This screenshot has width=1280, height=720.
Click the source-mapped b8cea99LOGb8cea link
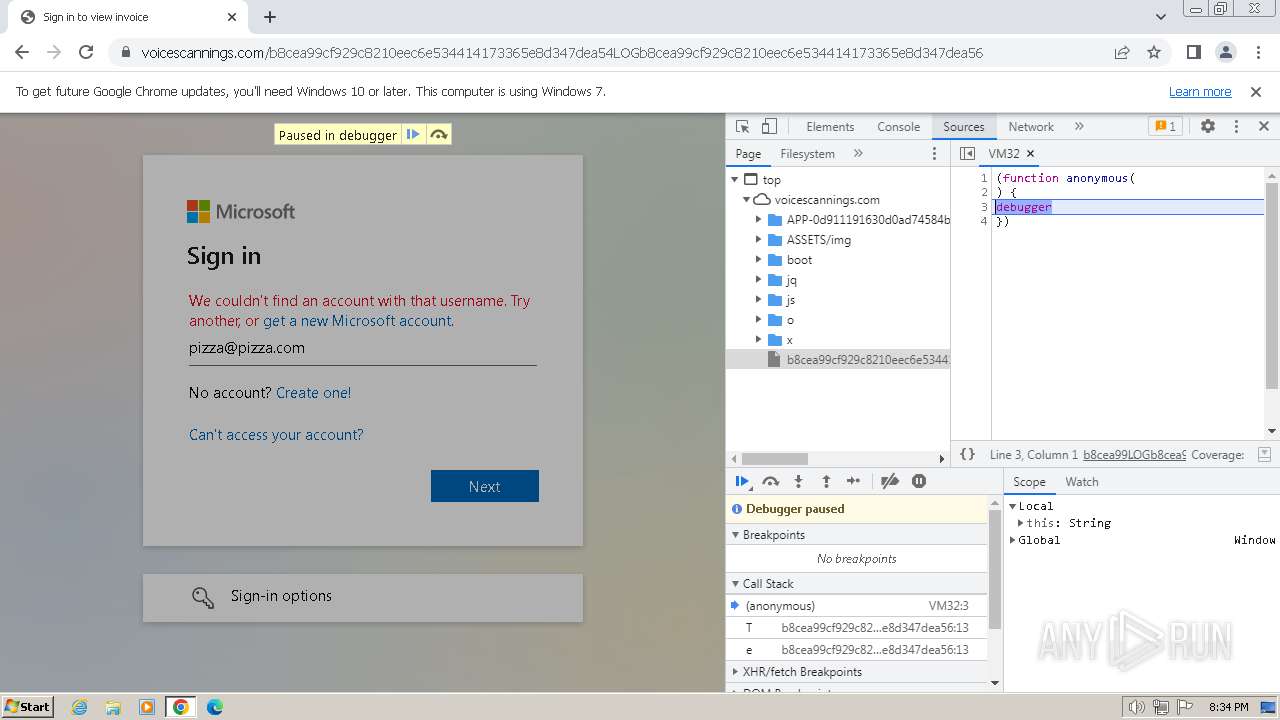1134,455
